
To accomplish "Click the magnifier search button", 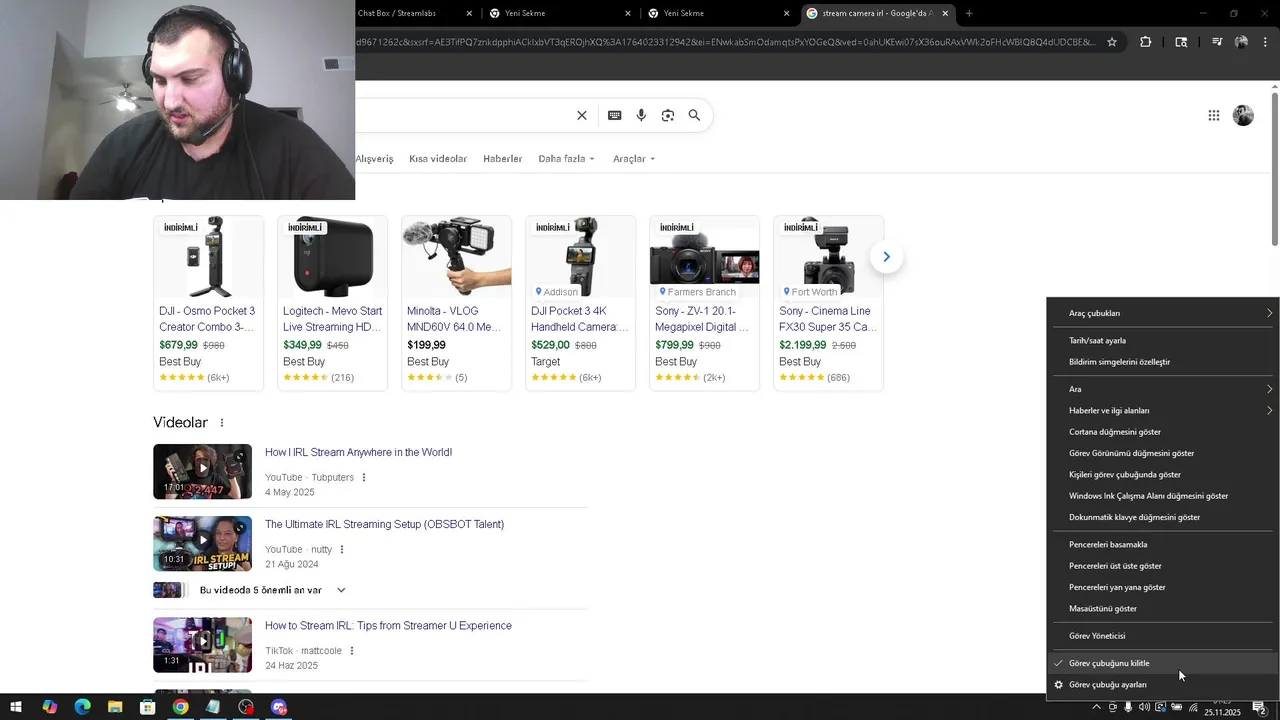I will coord(694,115).
